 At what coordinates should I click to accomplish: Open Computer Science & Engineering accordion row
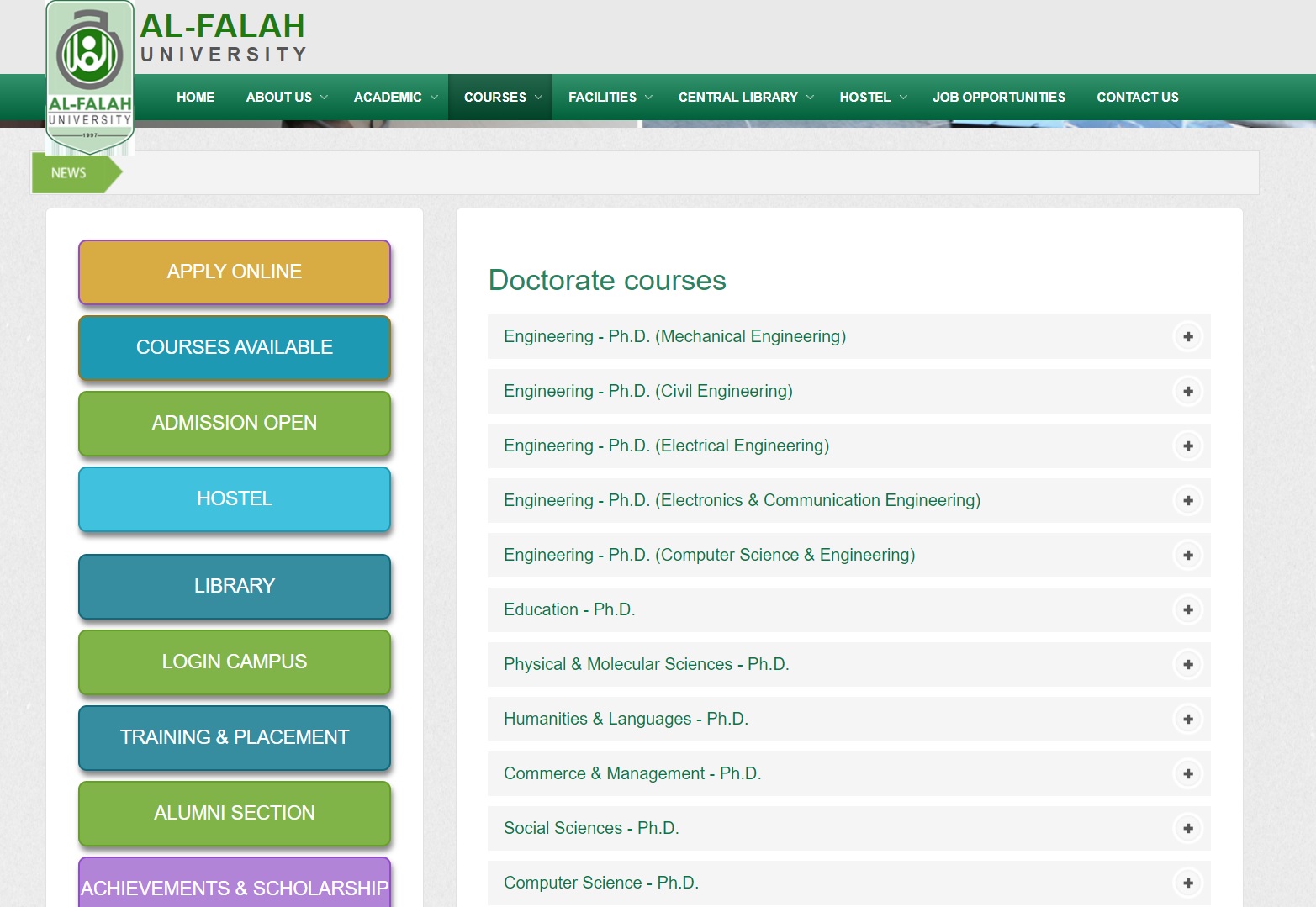849,556
